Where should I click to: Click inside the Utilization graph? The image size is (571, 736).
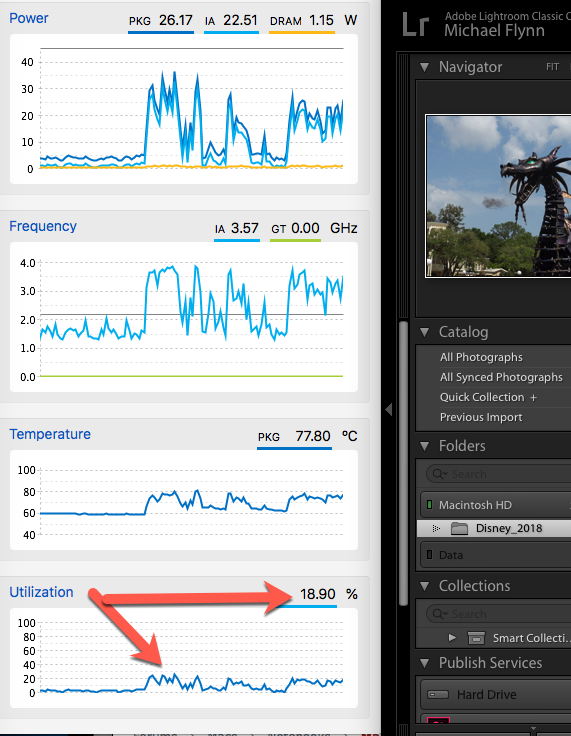(184, 658)
